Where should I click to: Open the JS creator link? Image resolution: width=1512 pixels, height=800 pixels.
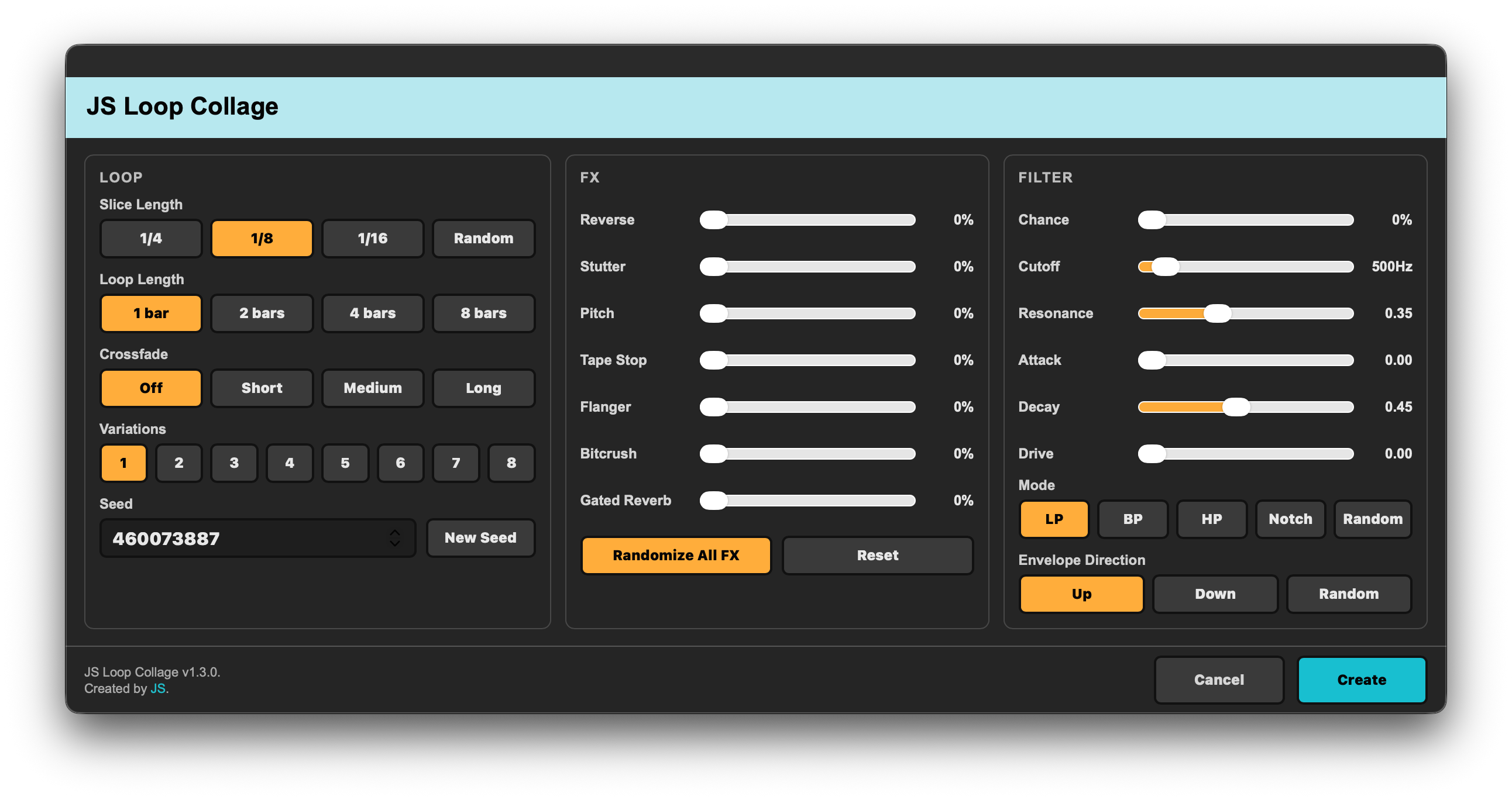[x=157, y=688]
